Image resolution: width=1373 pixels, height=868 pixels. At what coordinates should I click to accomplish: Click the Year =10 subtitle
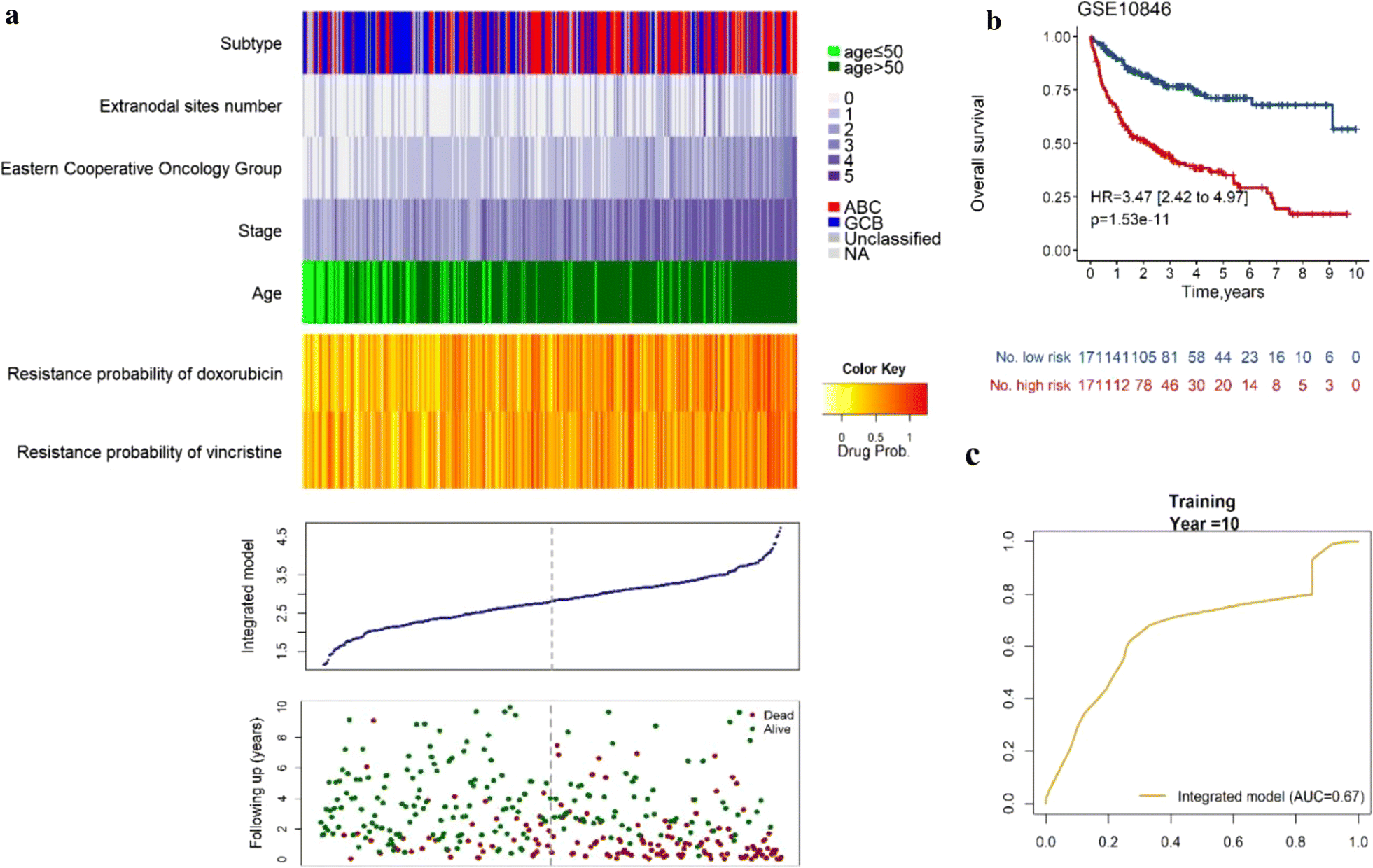point(1204,524)
